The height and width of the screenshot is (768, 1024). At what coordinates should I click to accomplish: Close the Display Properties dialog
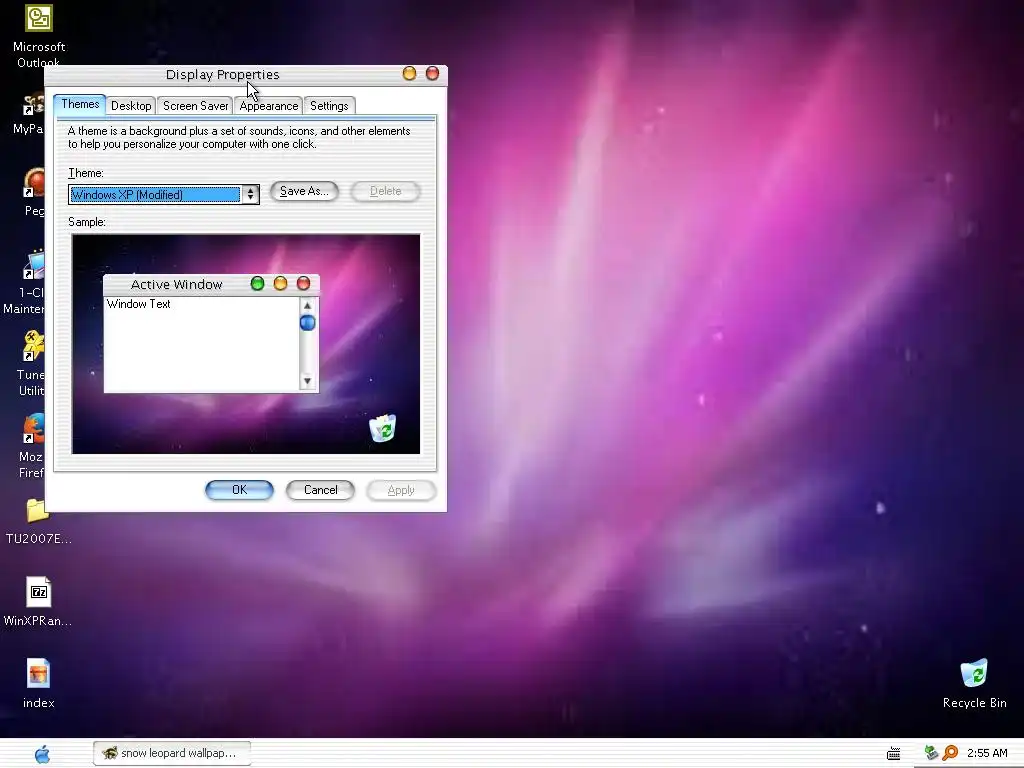click(432, 74)
